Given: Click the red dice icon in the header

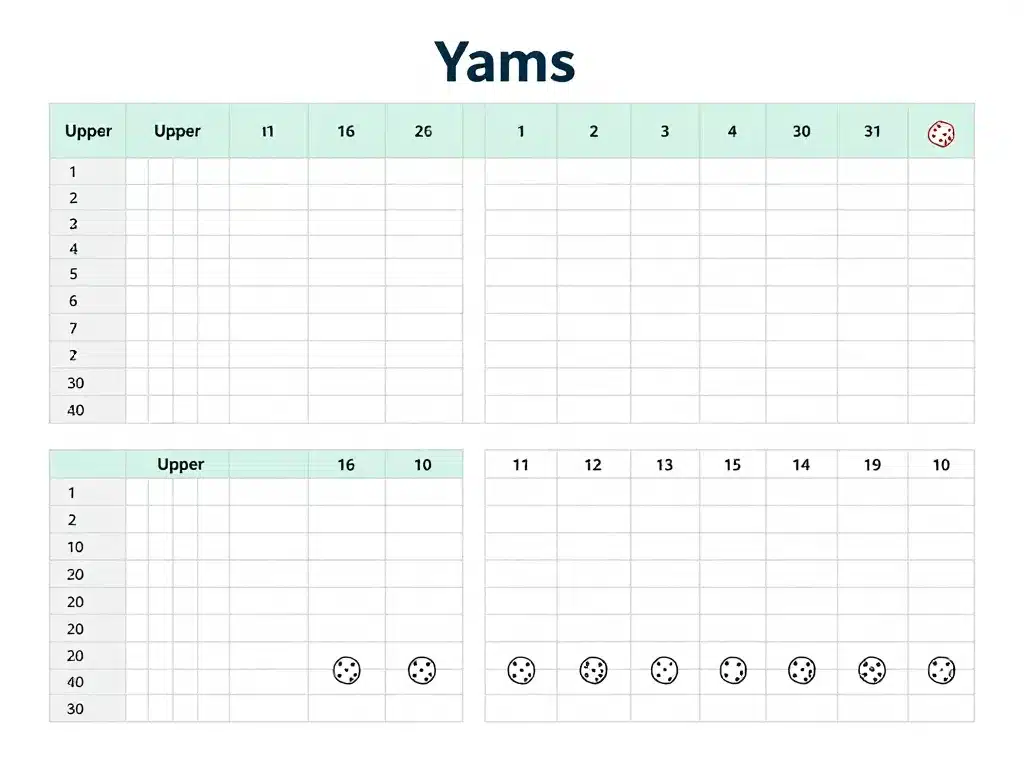Looking at the screenshot, I should click(x=941, y=132).
